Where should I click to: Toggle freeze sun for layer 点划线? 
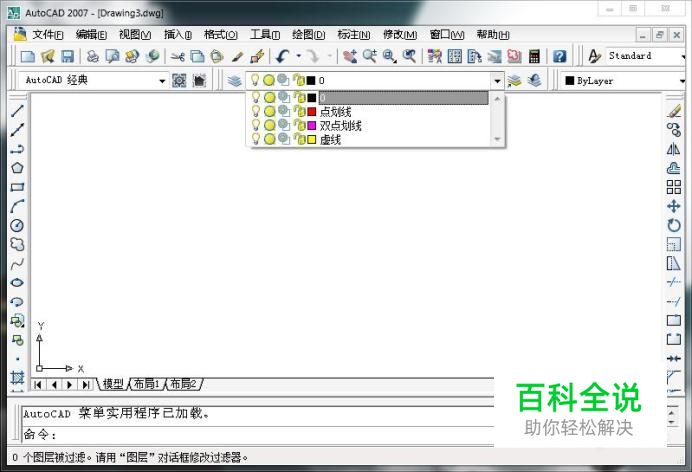(269, 111)
